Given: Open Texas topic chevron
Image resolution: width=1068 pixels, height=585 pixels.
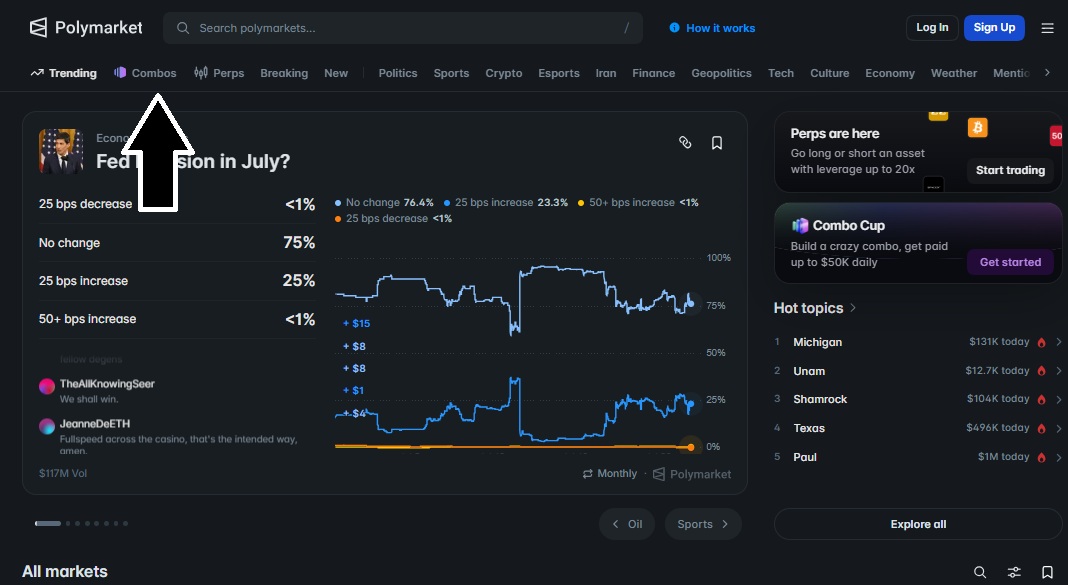Looking at the screenshot, I should click(x=1058, y=428).
